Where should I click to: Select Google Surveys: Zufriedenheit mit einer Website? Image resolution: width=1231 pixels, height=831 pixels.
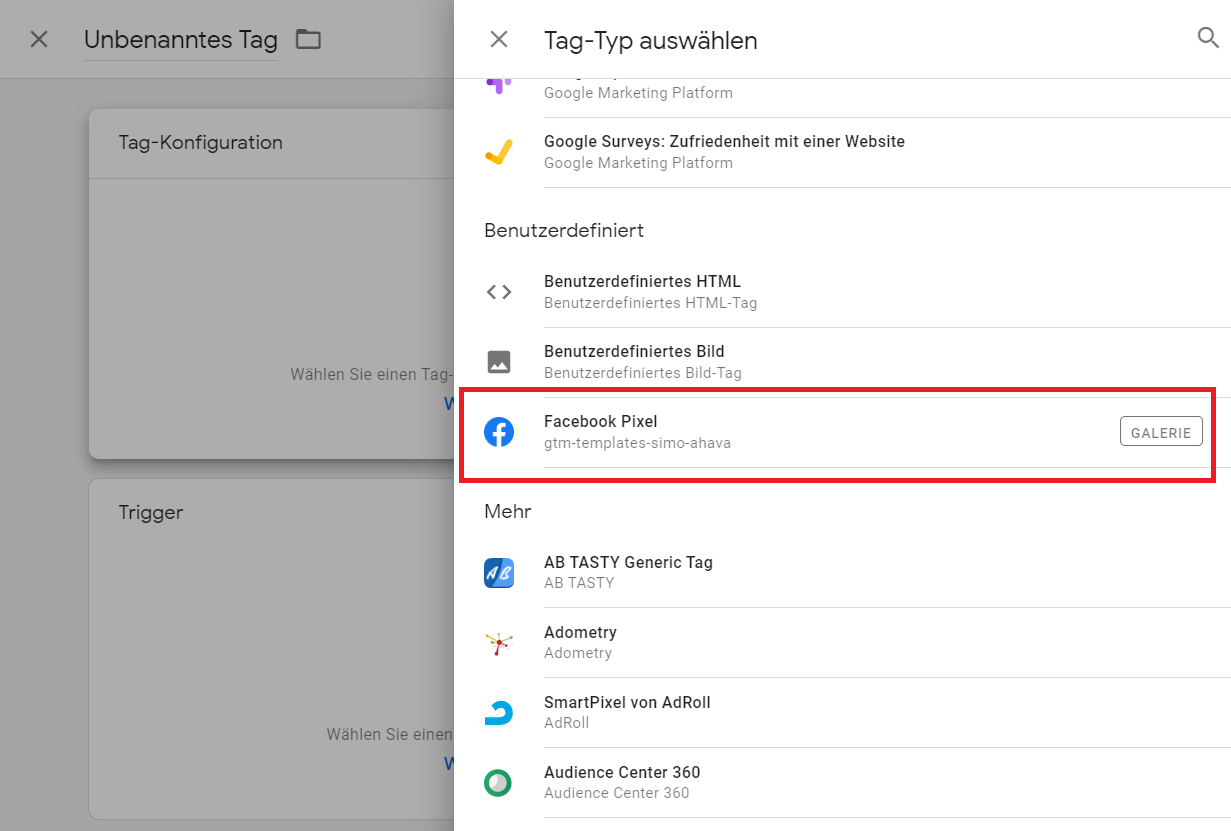click(842, 152)
